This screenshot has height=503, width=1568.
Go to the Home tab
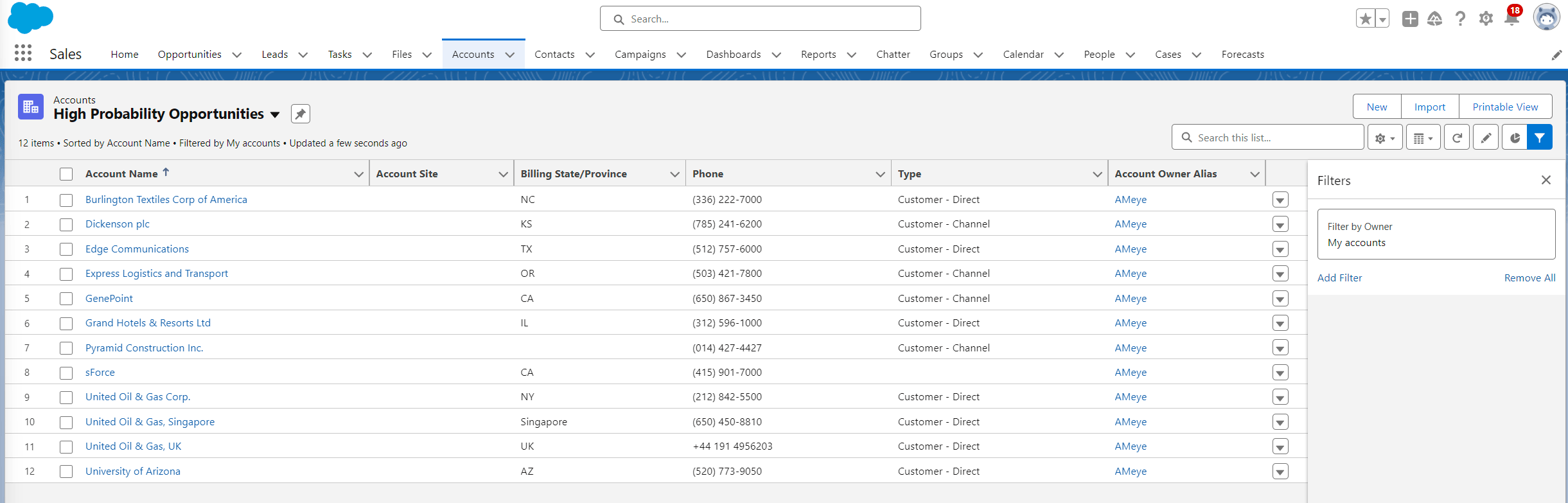(x=125, y=55)
